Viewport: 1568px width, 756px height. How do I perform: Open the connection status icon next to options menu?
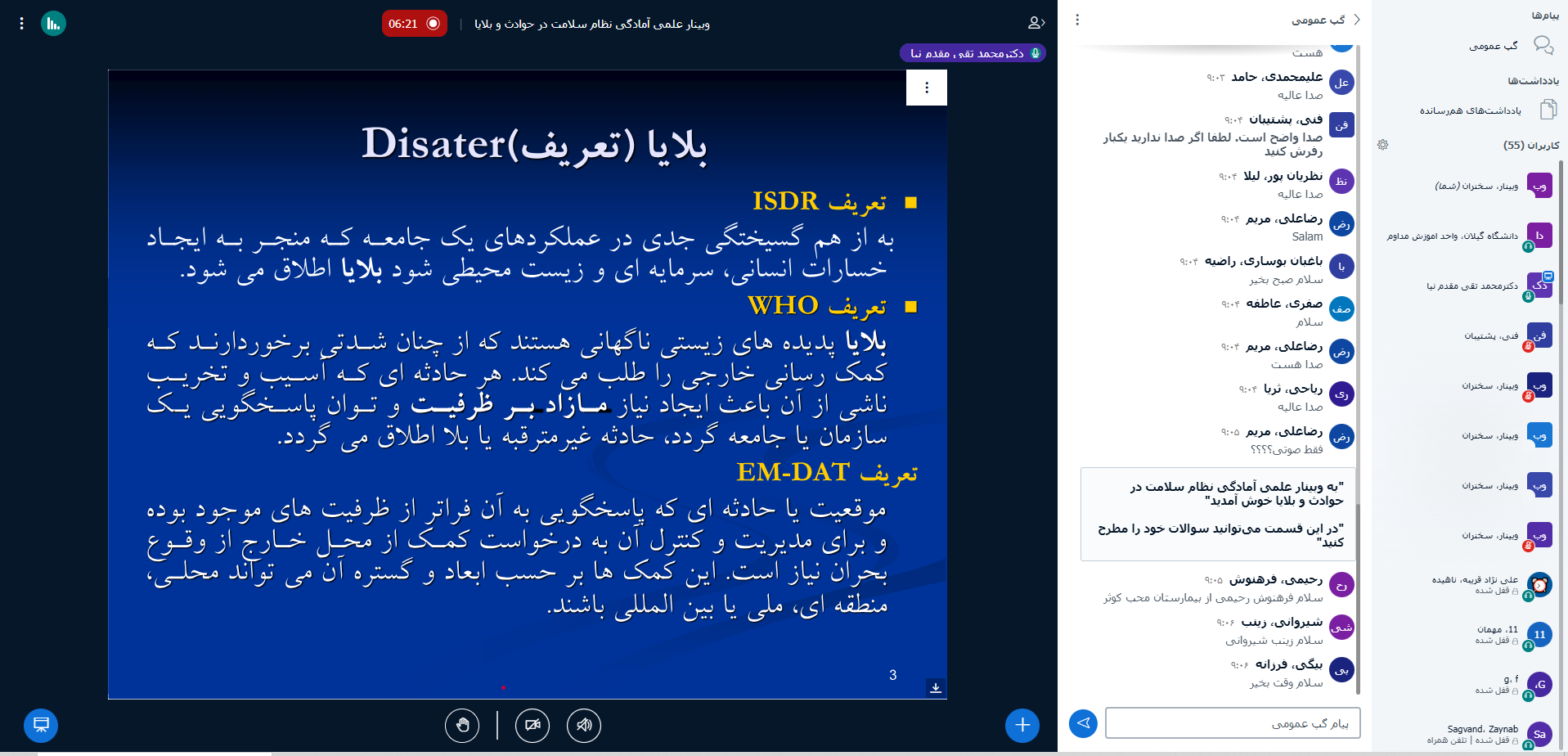53,24
